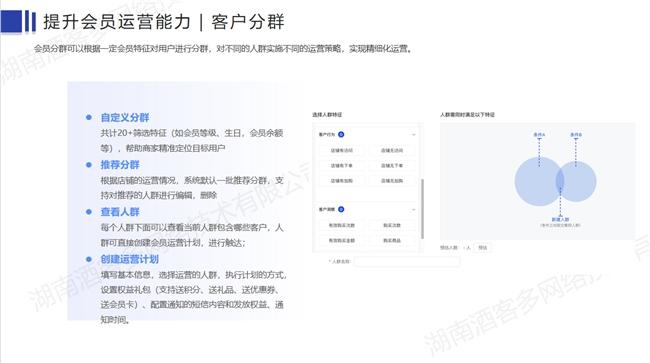
Task: Select the 购买商品 feature option
Action: (392, 240)
